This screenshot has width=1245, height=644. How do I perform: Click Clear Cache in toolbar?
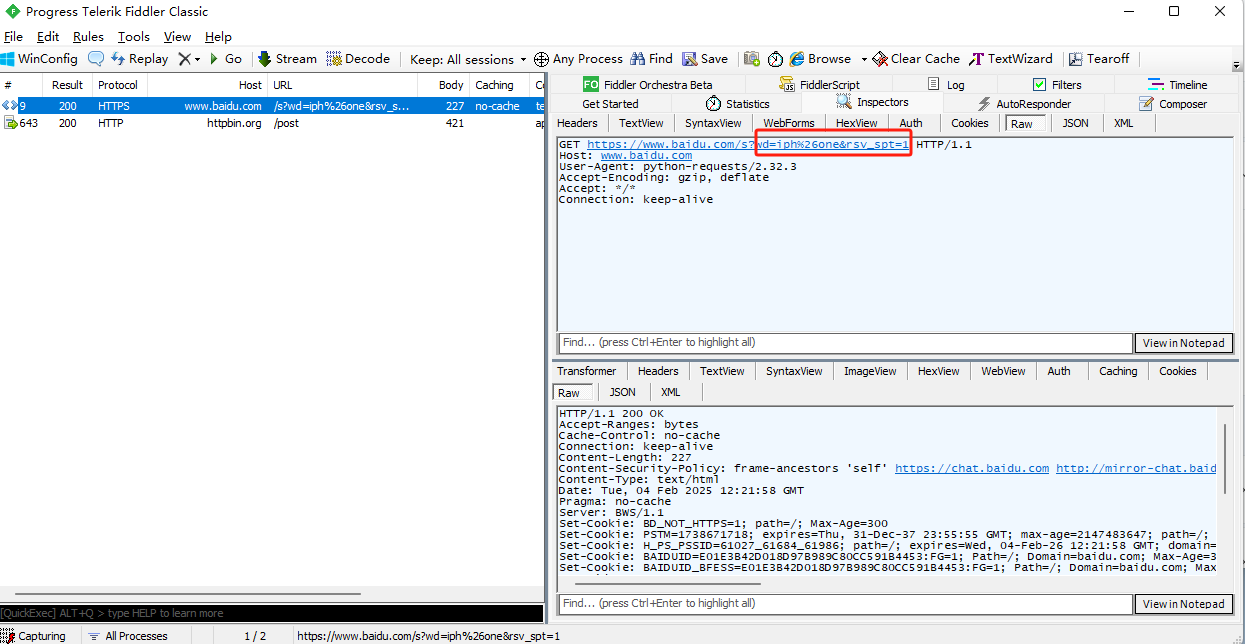pyautogui.click(x=916, y=59)
